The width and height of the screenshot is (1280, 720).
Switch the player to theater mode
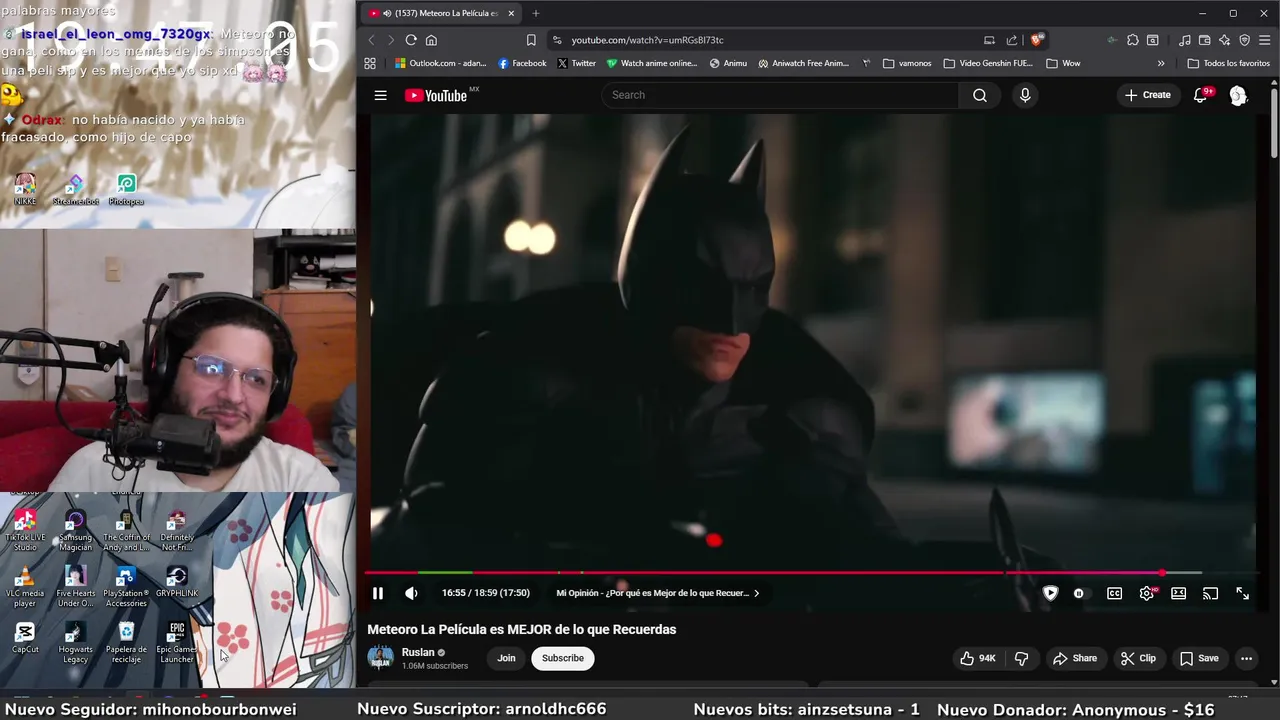click(x=1178, y=593)
